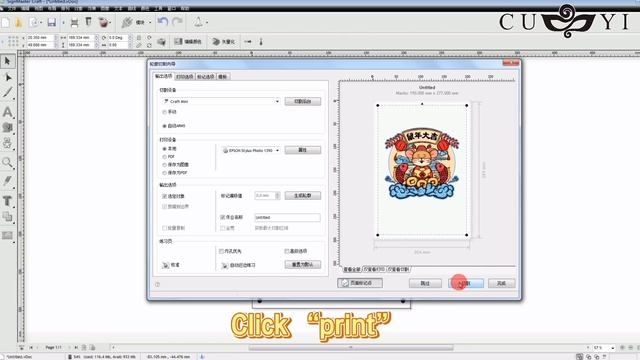
Task: Undo the last action
Action: point(163,22)
